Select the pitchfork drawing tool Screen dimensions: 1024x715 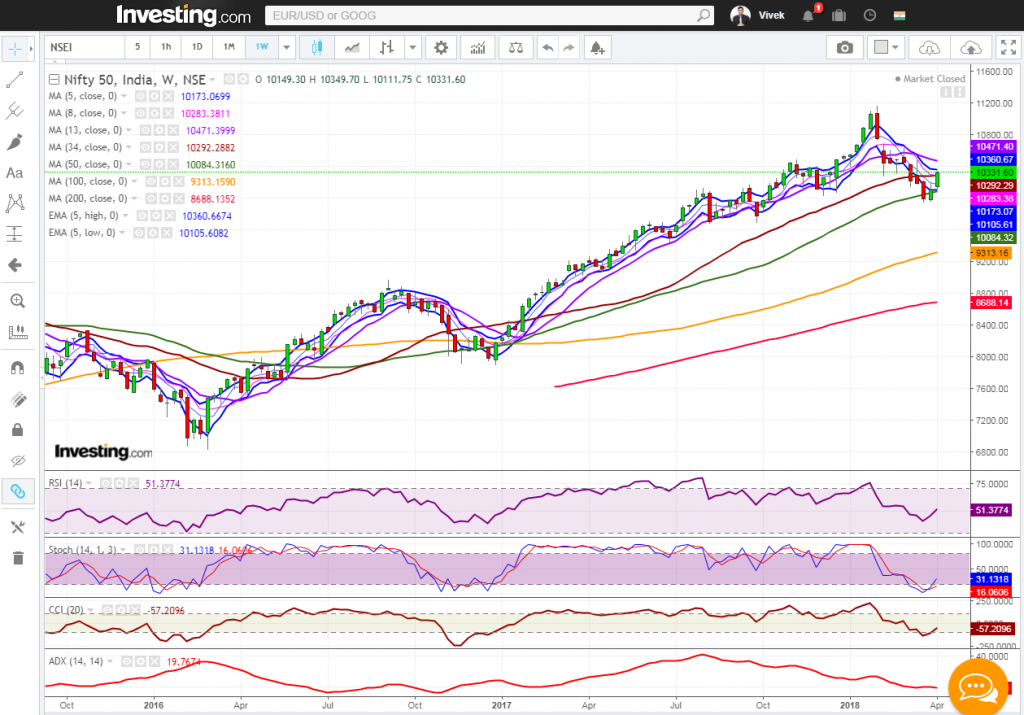pyautogui.click(x=14, y=111)
